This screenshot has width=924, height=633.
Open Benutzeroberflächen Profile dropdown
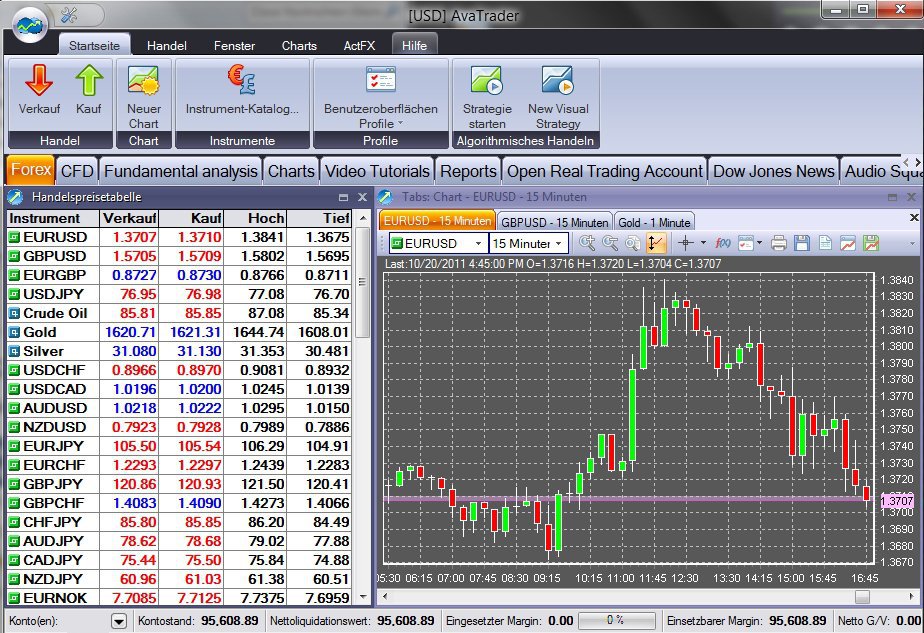coord(381,97)
